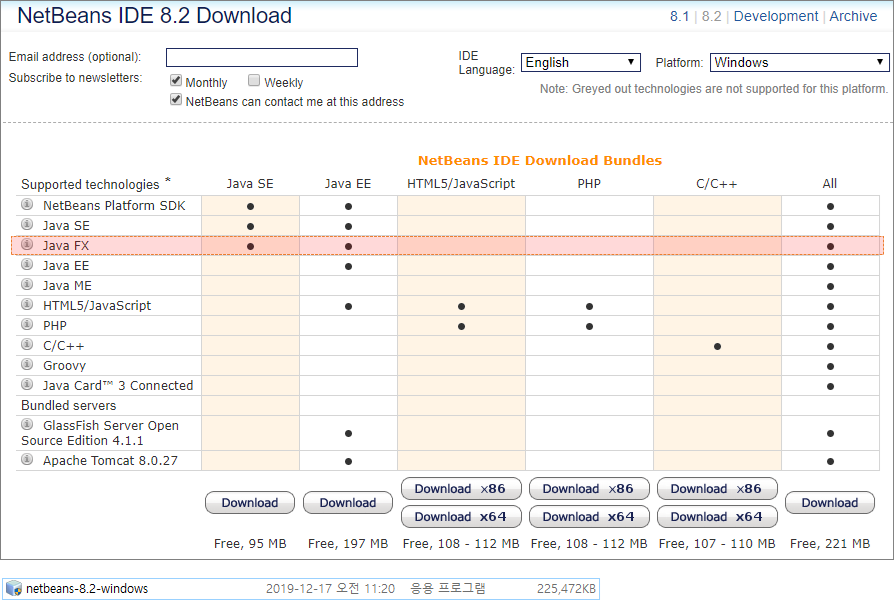Show info for HTML5/JavaScript technology row

coord(27,304)
